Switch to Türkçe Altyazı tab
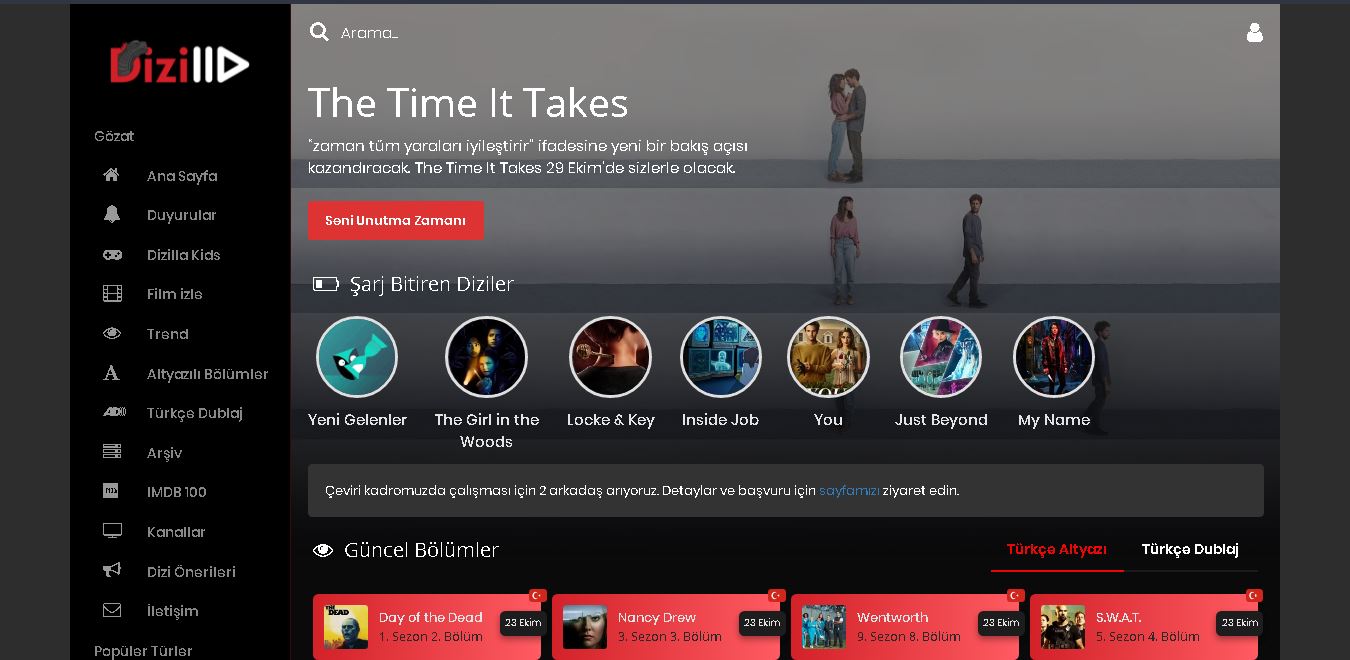Image resolution: width=1350 pixels, height=660 pixels. pos(1057,550)
